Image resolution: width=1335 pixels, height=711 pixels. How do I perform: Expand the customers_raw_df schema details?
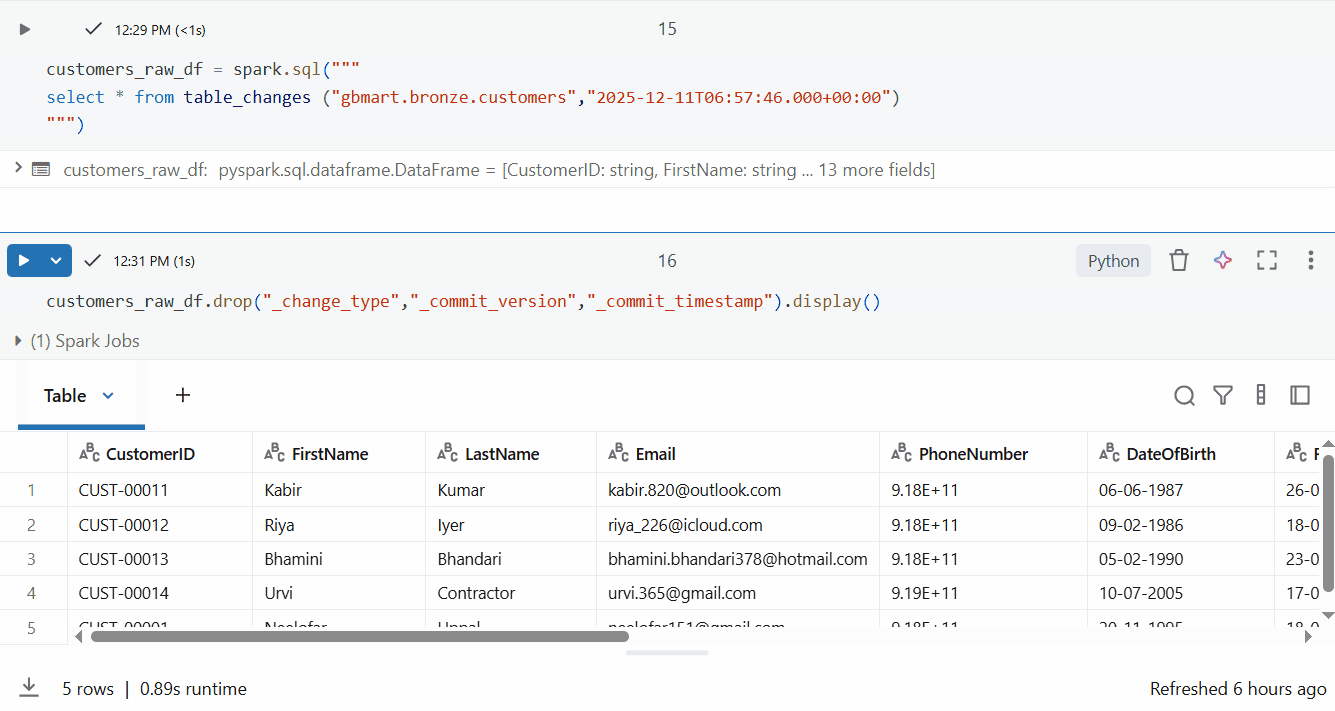coord(18,168)
